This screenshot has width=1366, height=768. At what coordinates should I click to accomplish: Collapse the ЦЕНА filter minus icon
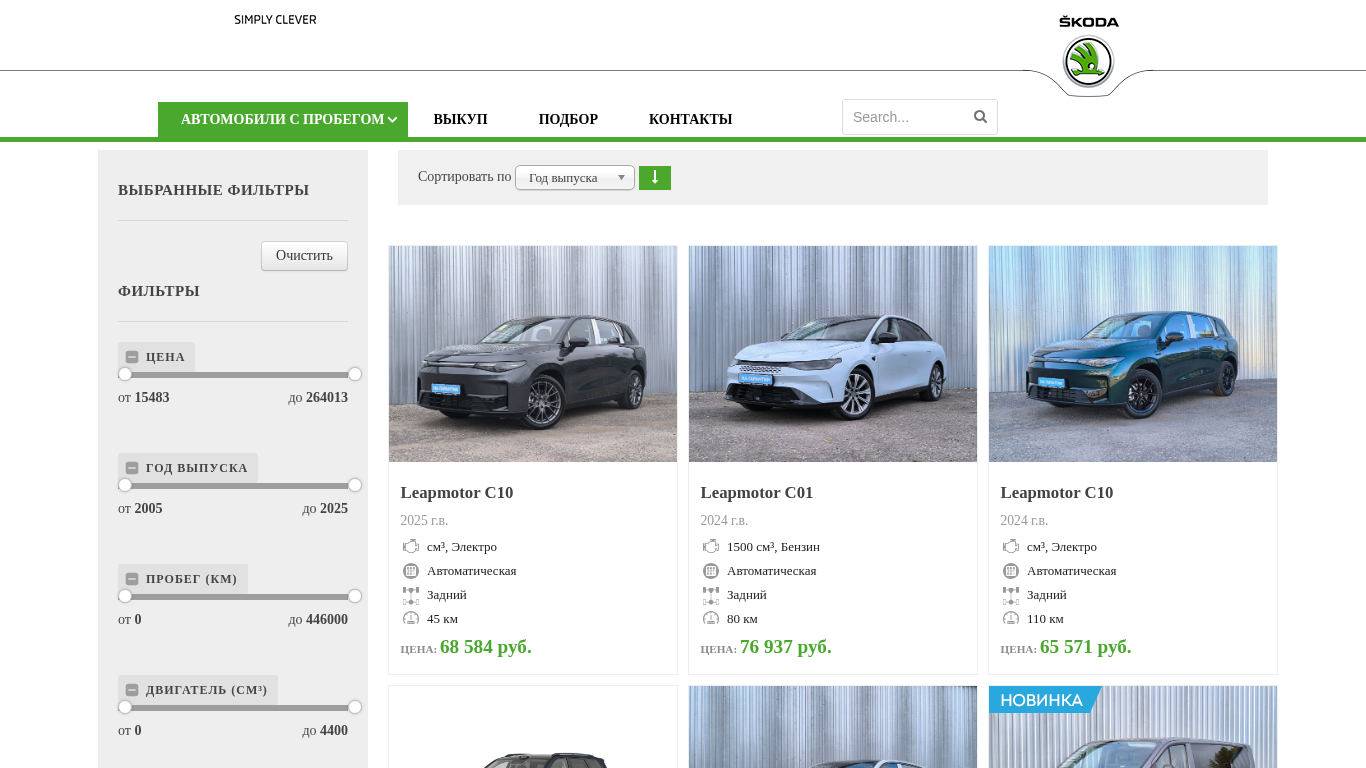click(x=132, y=357)
